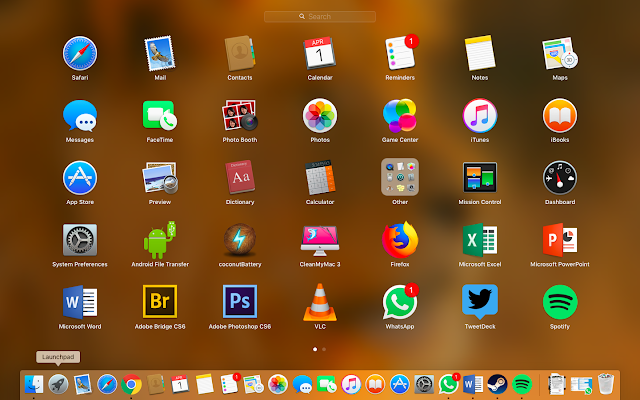Open the Photos app in Launchpad
Viewport: 640px width, 400px height.
[320, 116]
